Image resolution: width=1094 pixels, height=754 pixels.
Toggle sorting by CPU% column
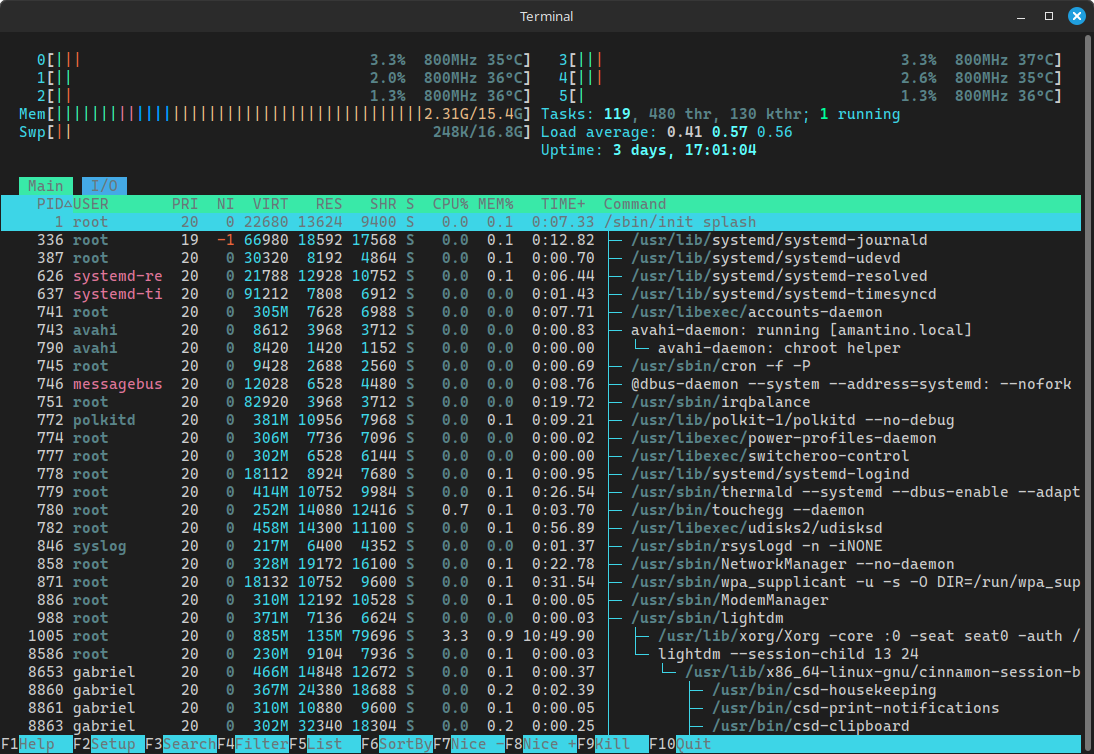tap(449, 203)
